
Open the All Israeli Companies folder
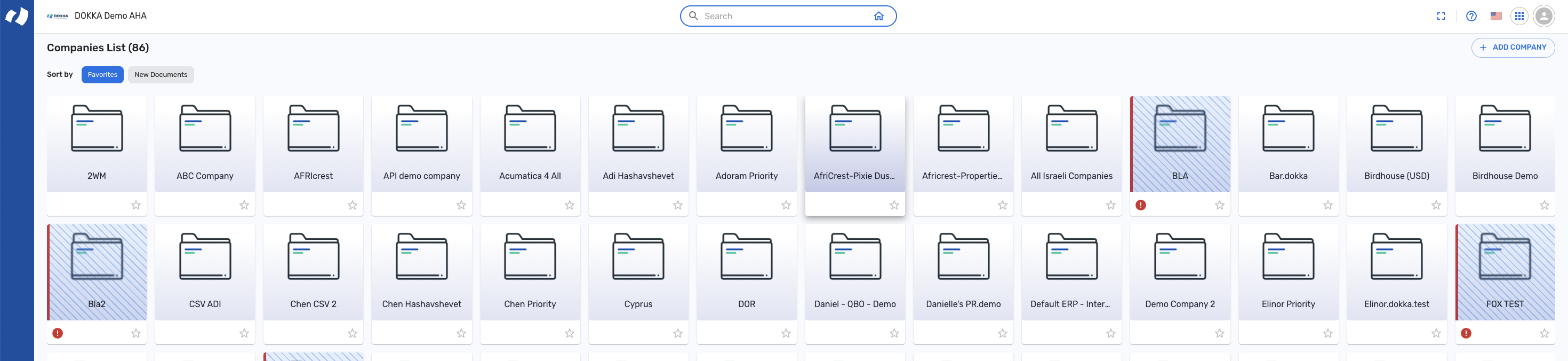tap(1072, 145)
